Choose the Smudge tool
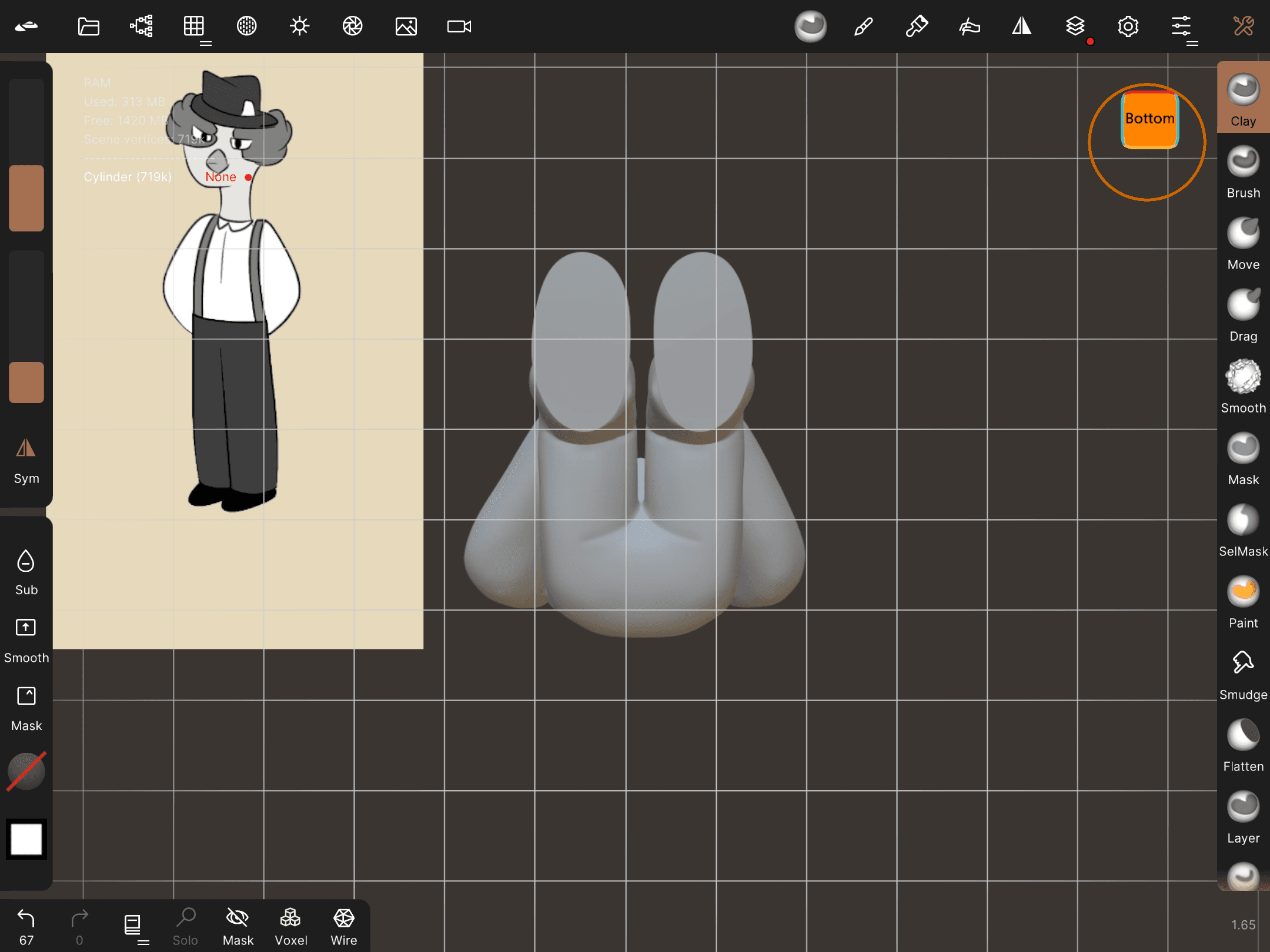Screen dimensions: 1270x952 [1243, 673]
